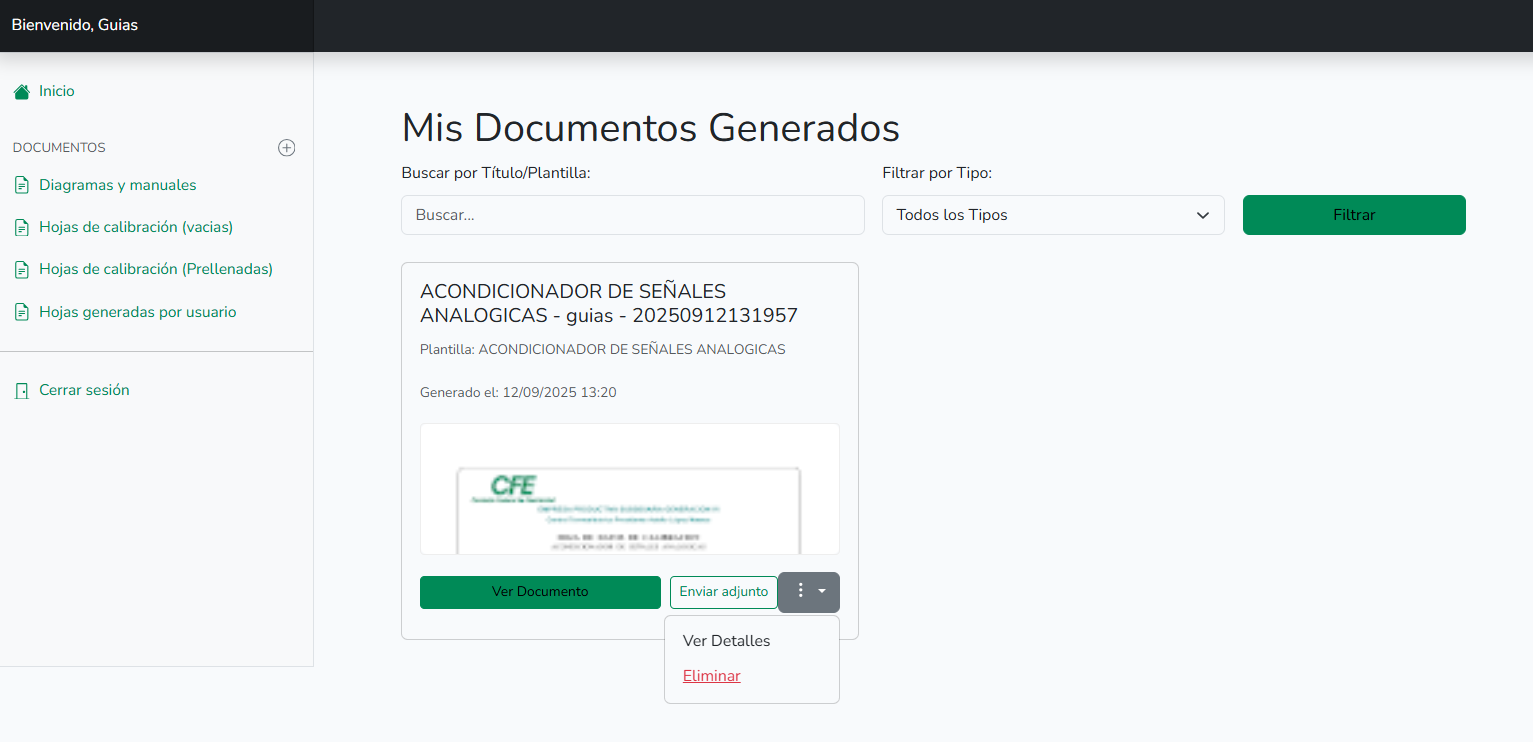Click the plus icon next to DOCUMENTOS
The width and height of the screenshot is (1533, 742).
pos(286,147)
